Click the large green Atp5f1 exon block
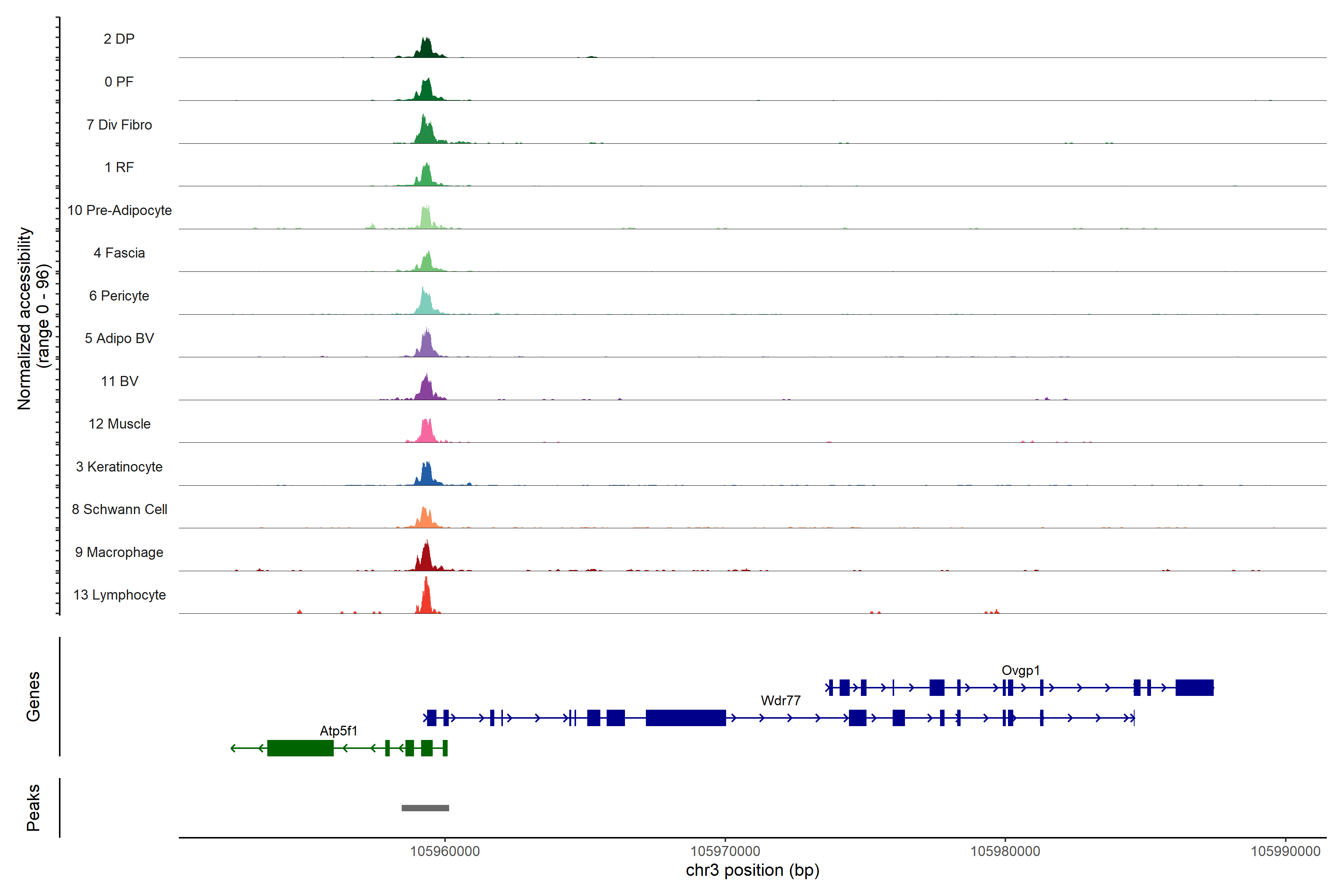Viewport: 1344px width, 896px height. pyautogui.click(x=300, y=748)
